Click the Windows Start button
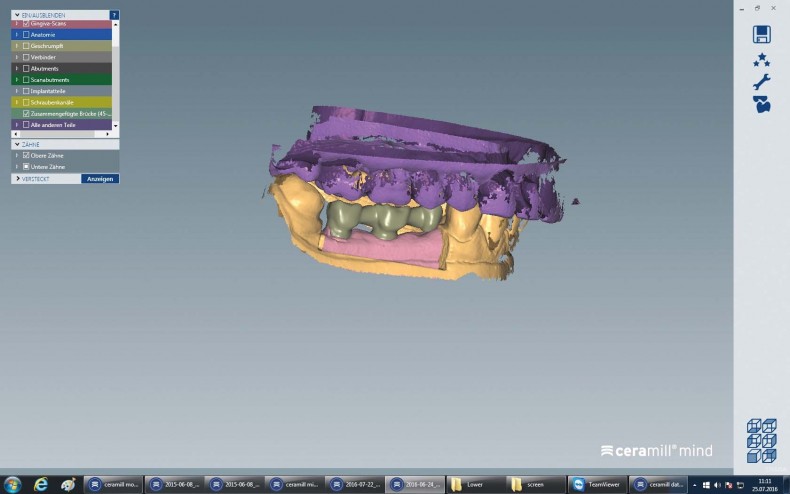 tap(12, 484)
